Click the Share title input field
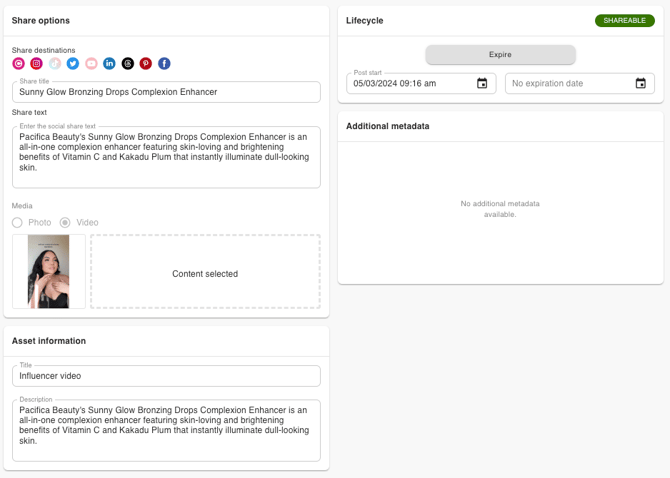This screenshot has height=478, width=670. 166,92
